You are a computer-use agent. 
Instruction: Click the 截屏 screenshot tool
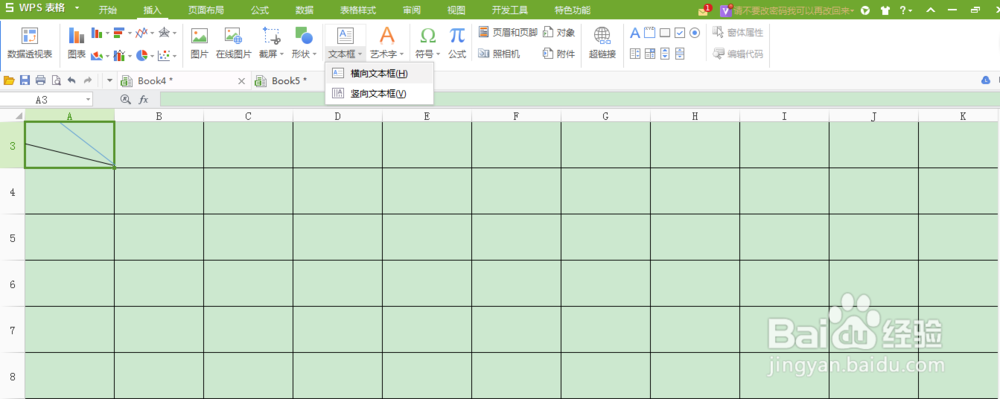[271, 43]
